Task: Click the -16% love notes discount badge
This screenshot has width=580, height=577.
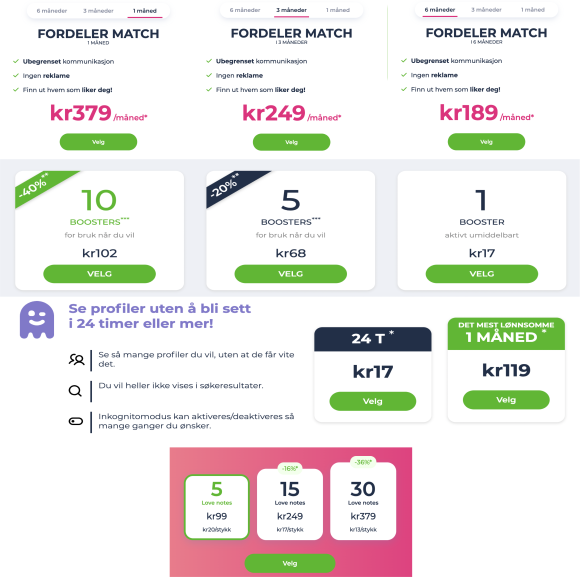Action: (x=290, y=468)
